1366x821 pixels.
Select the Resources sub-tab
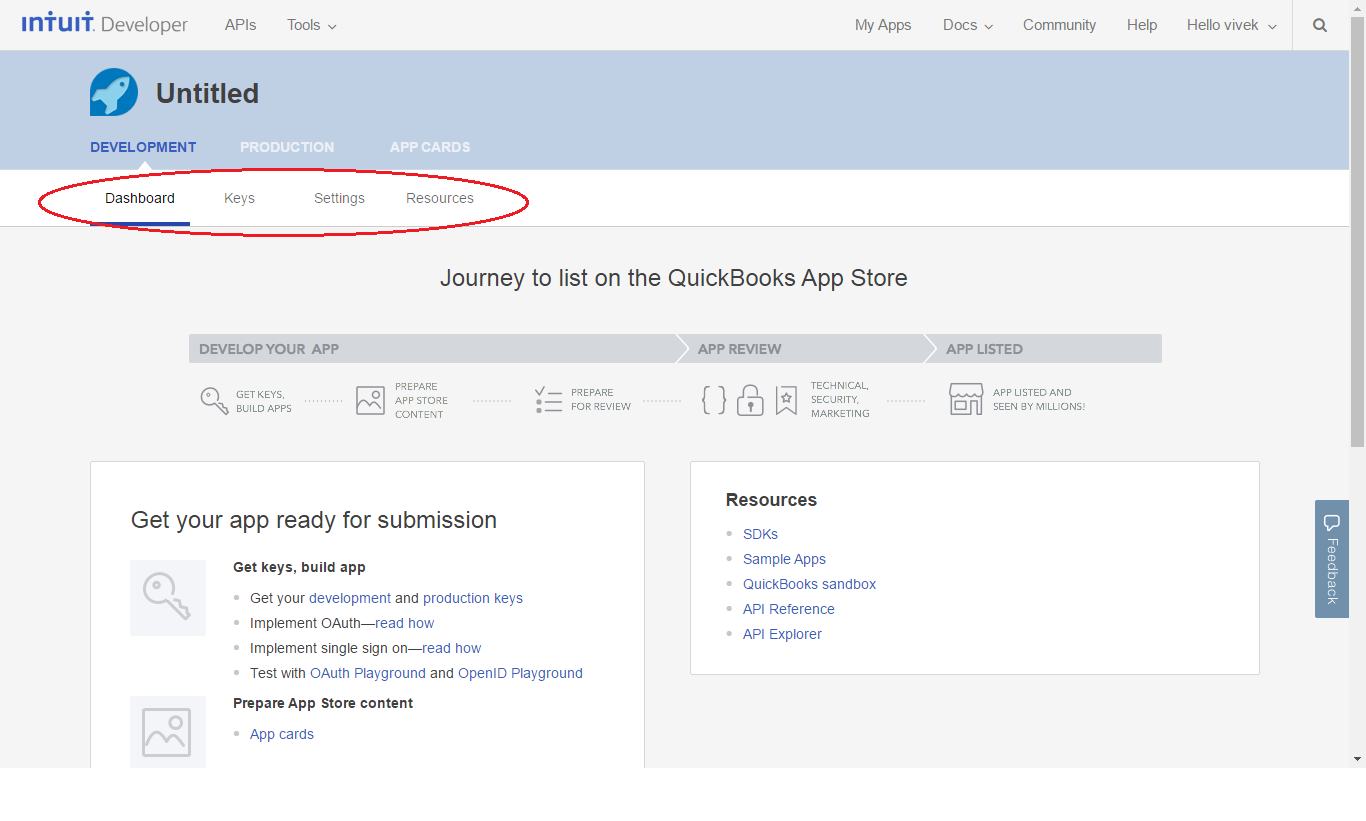(x=440, y=198)
